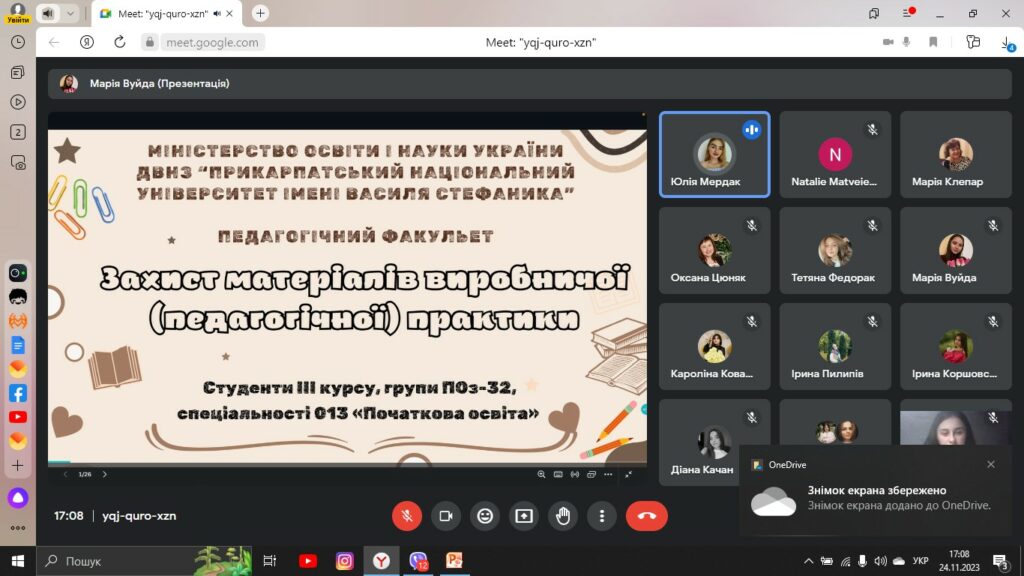The image size is (1024, 576).
Task: Reload the meet.google.com page
Action: [x=119, y=42]
